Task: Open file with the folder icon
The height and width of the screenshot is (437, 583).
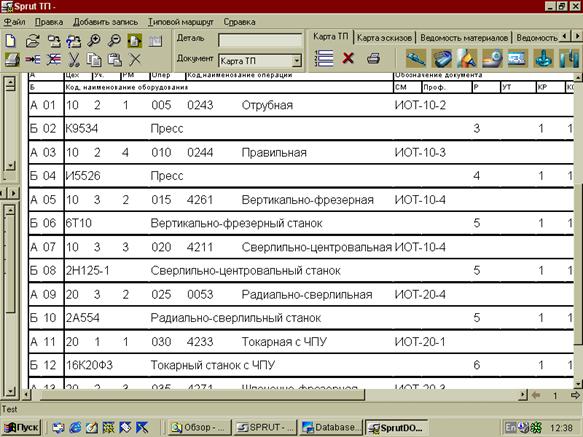Action: click(x=33, y=41)
